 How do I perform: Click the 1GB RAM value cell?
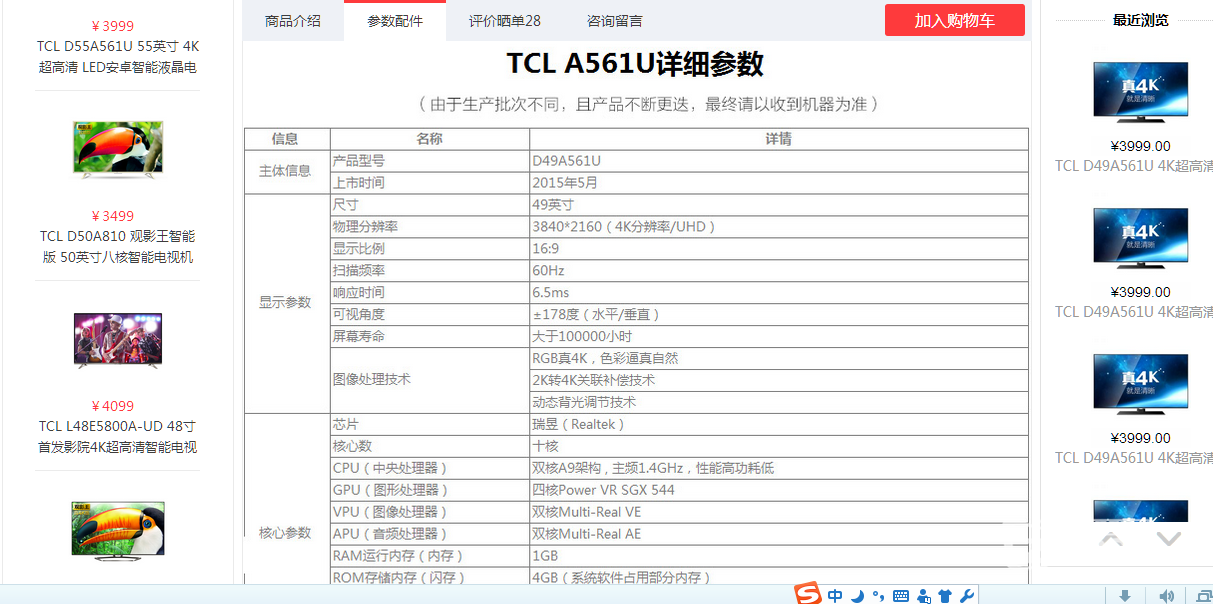pos(779,556)
